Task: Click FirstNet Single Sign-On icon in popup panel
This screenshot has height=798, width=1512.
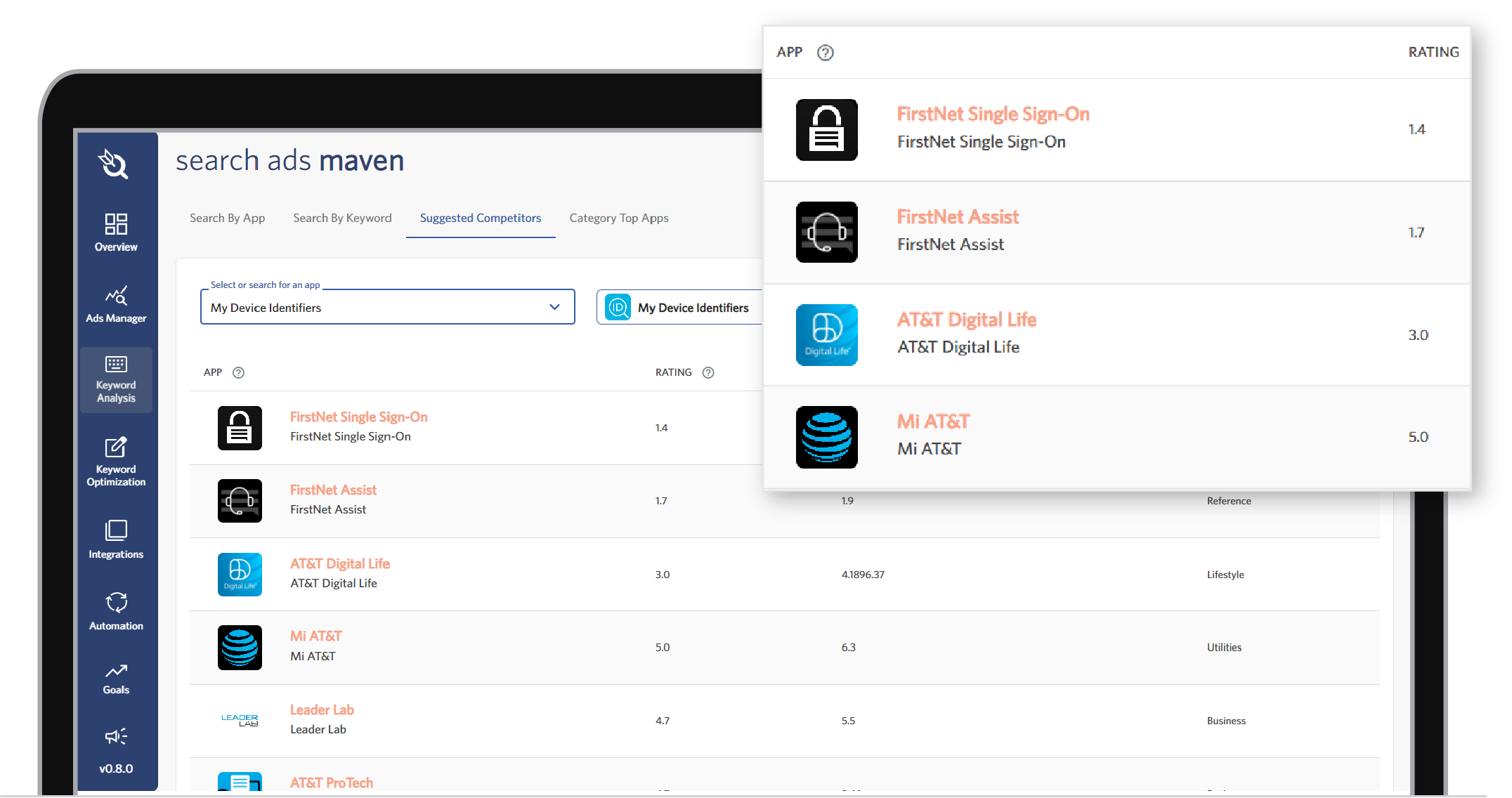Action: click(827, 130)
